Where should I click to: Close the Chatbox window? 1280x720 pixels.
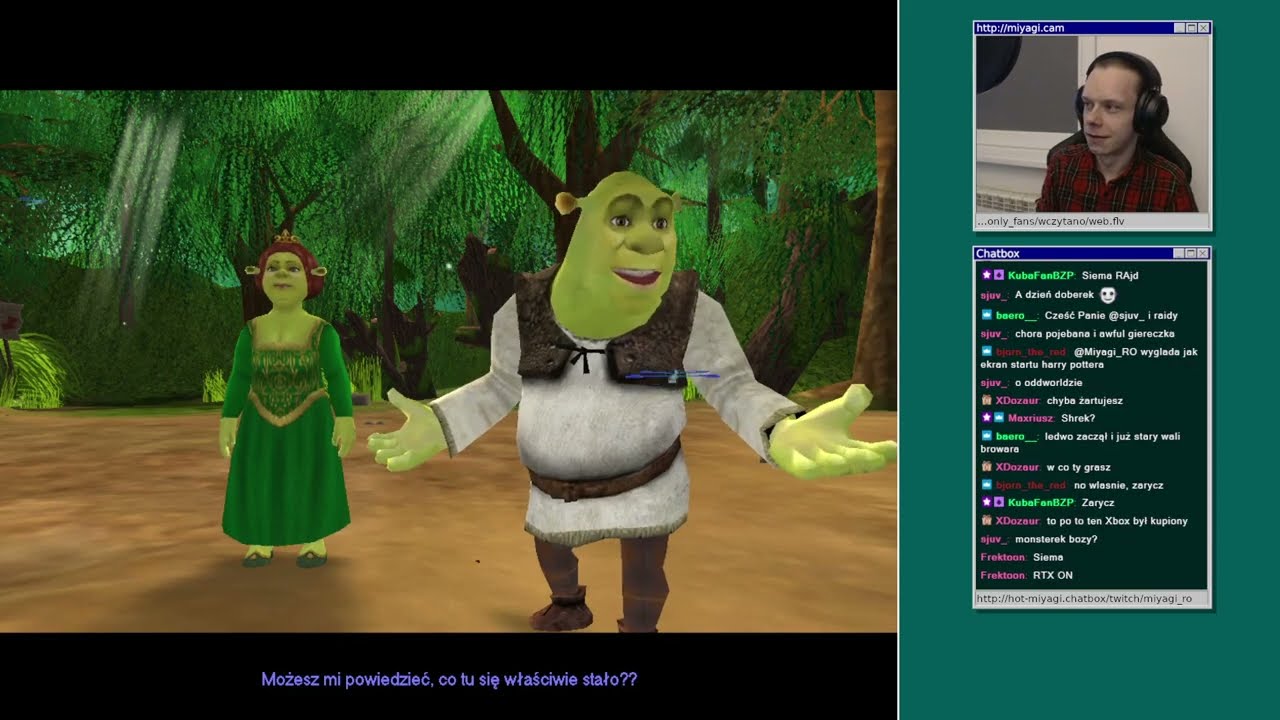(x=1203, y=254)
